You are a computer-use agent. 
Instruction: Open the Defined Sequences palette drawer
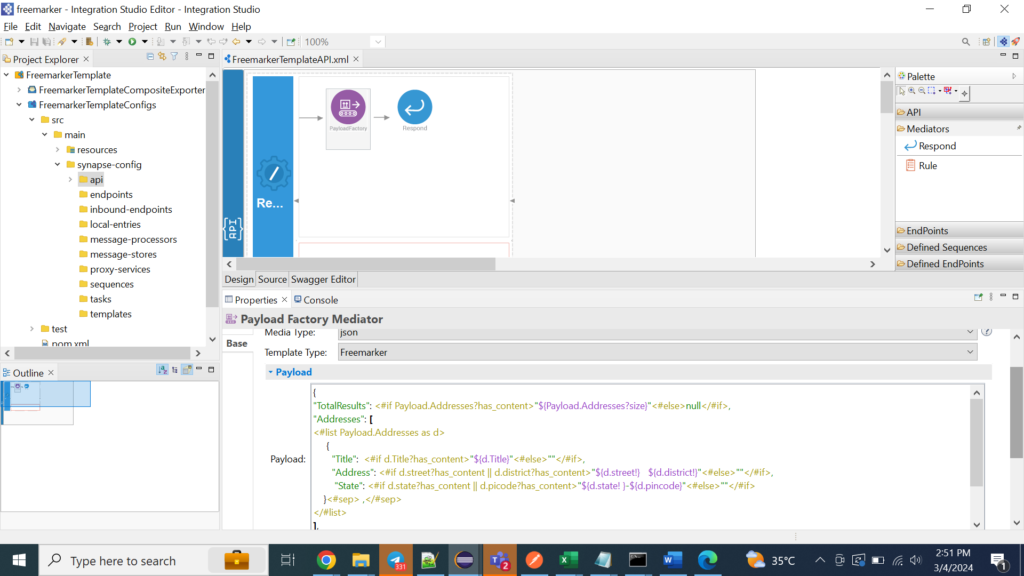pyautogui.click(x=946, y=247)
